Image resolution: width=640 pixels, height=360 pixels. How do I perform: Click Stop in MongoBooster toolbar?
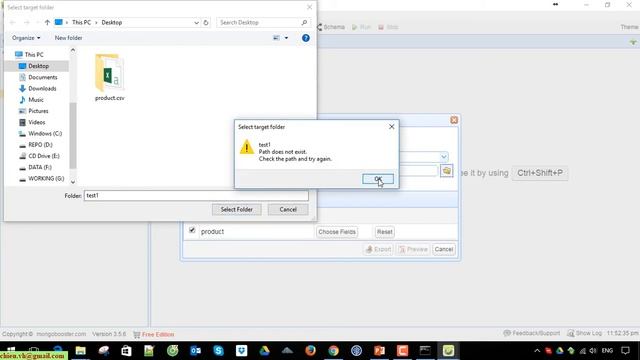tap(388, 27)
